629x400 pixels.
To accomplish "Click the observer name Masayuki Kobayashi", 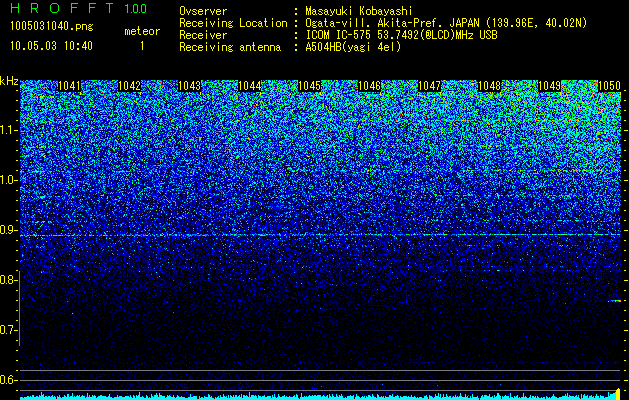I will [x=359, y=11].
